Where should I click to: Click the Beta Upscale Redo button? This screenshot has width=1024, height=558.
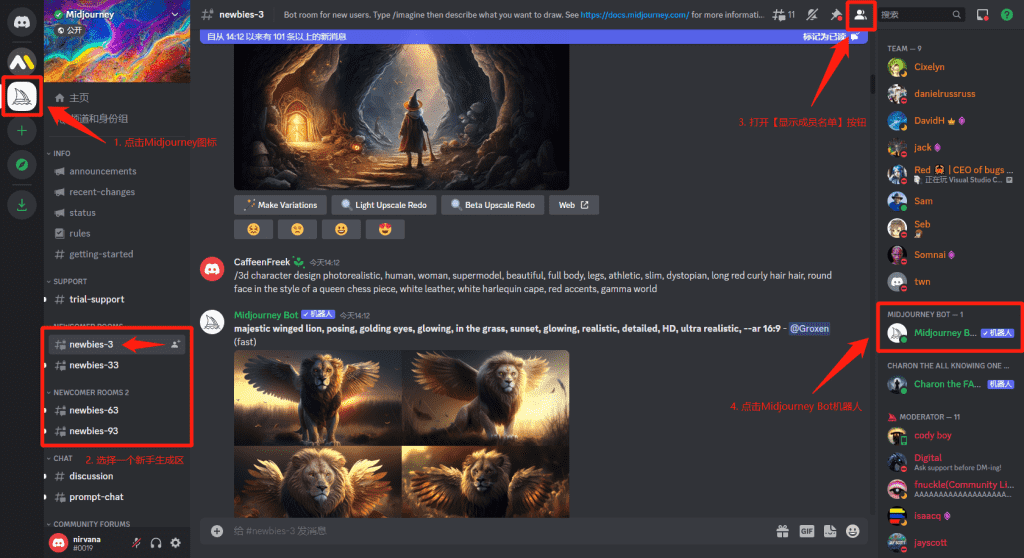(x=491, y=205)
